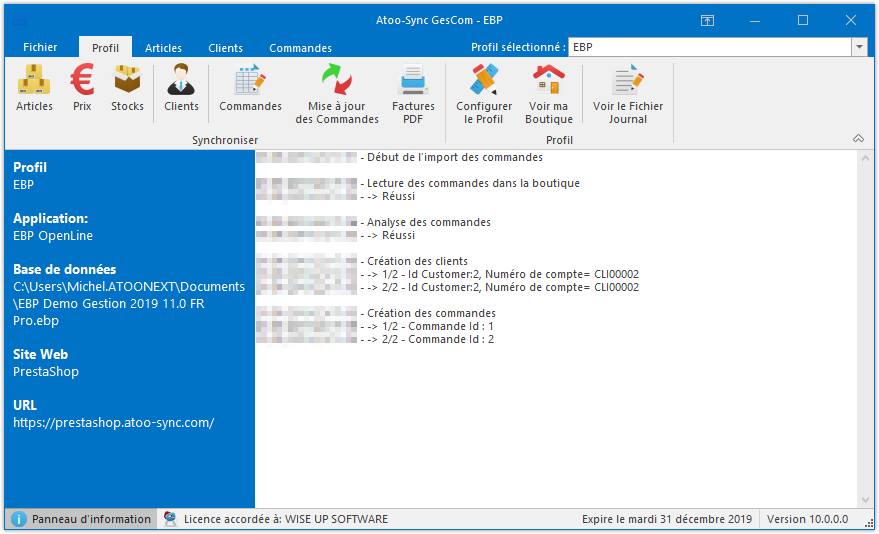Open the Fichier menu tab
Image resolution: width=879 pixels, height=534 pixels.
tap(40, 47)
